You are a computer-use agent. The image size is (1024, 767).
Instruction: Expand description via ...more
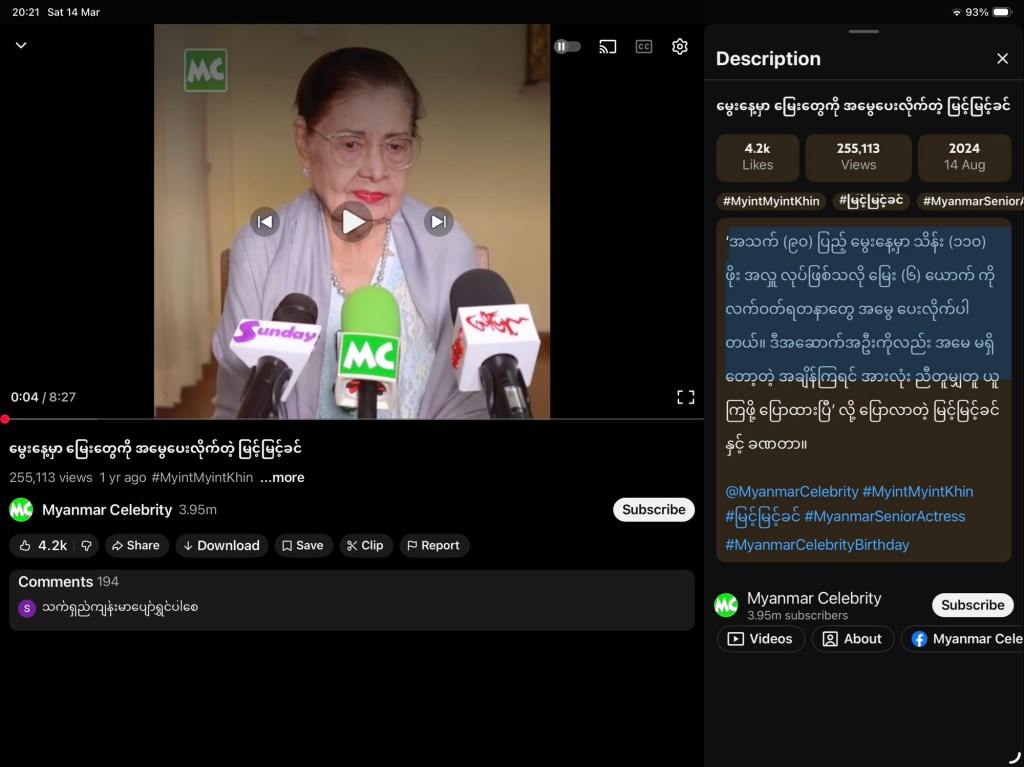click(x=282, y=478)
